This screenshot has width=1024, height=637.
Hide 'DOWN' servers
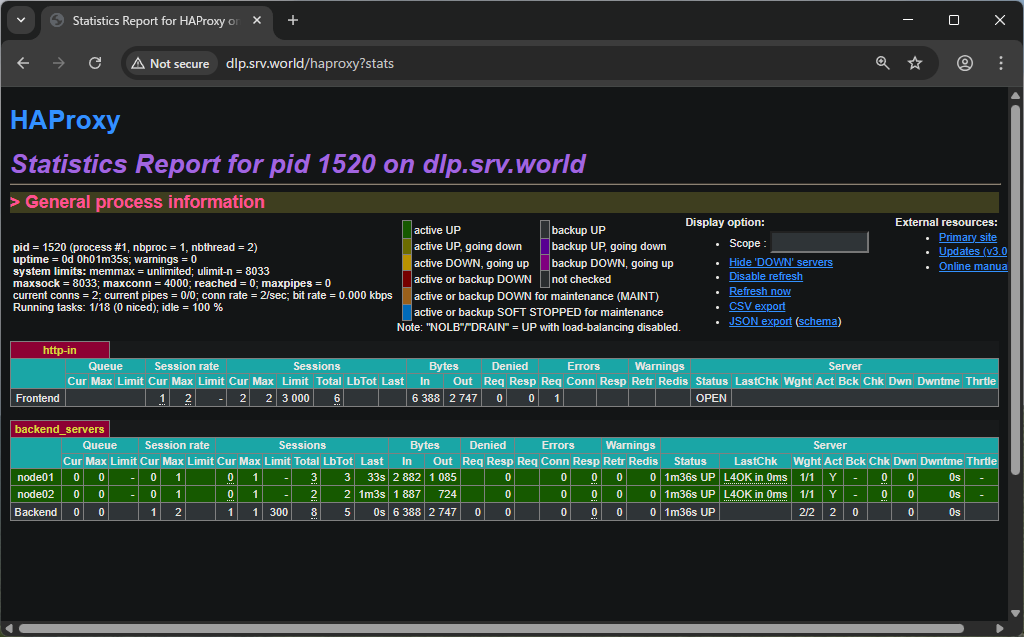coord(779,261)
